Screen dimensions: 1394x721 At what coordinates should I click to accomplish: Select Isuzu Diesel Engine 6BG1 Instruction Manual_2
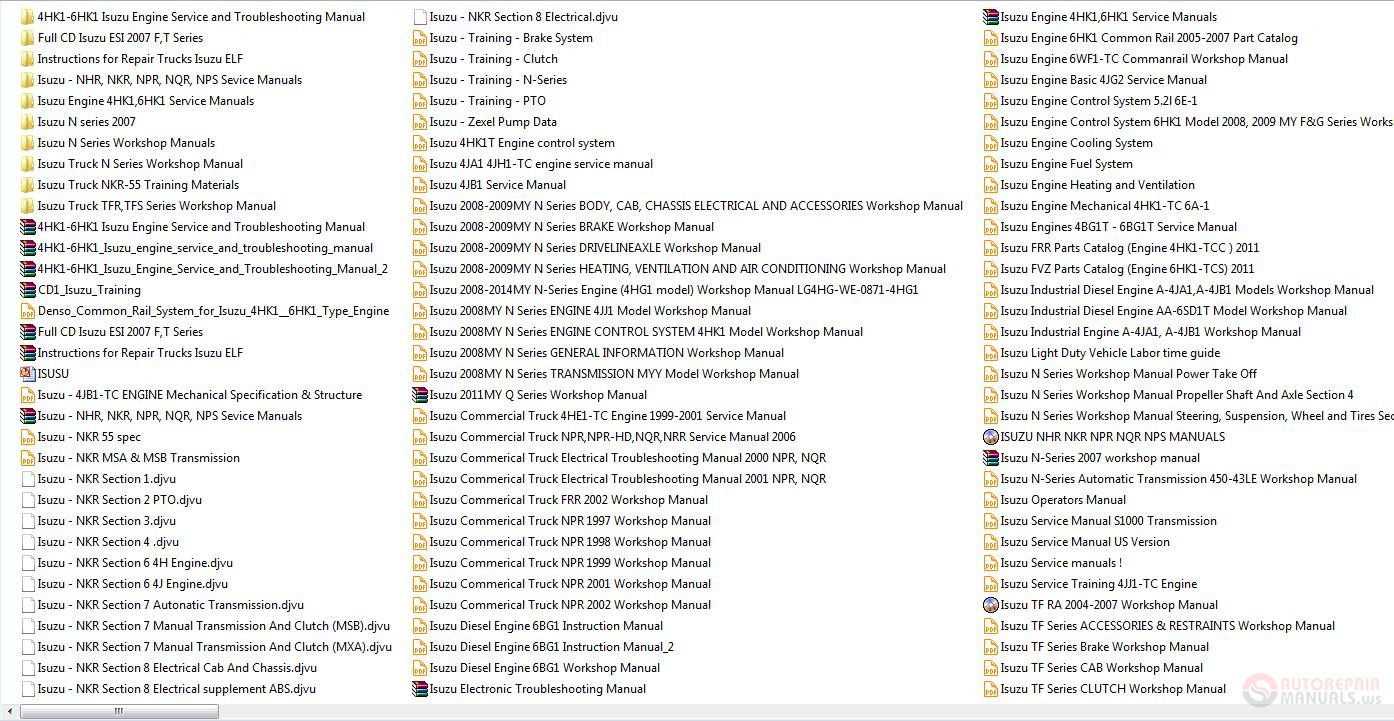[552, 647]
